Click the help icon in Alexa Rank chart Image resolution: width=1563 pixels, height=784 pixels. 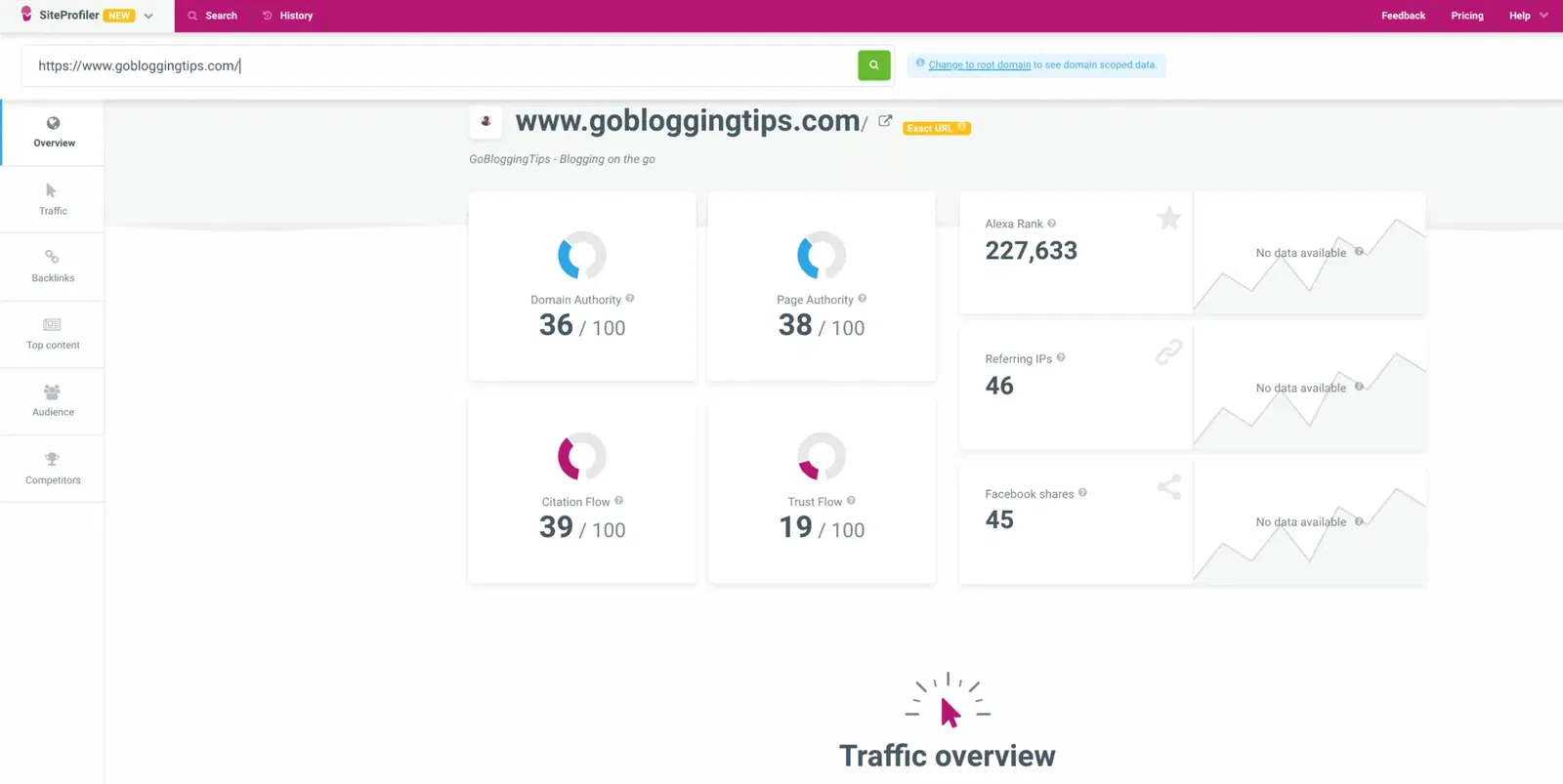(1359, 252)
